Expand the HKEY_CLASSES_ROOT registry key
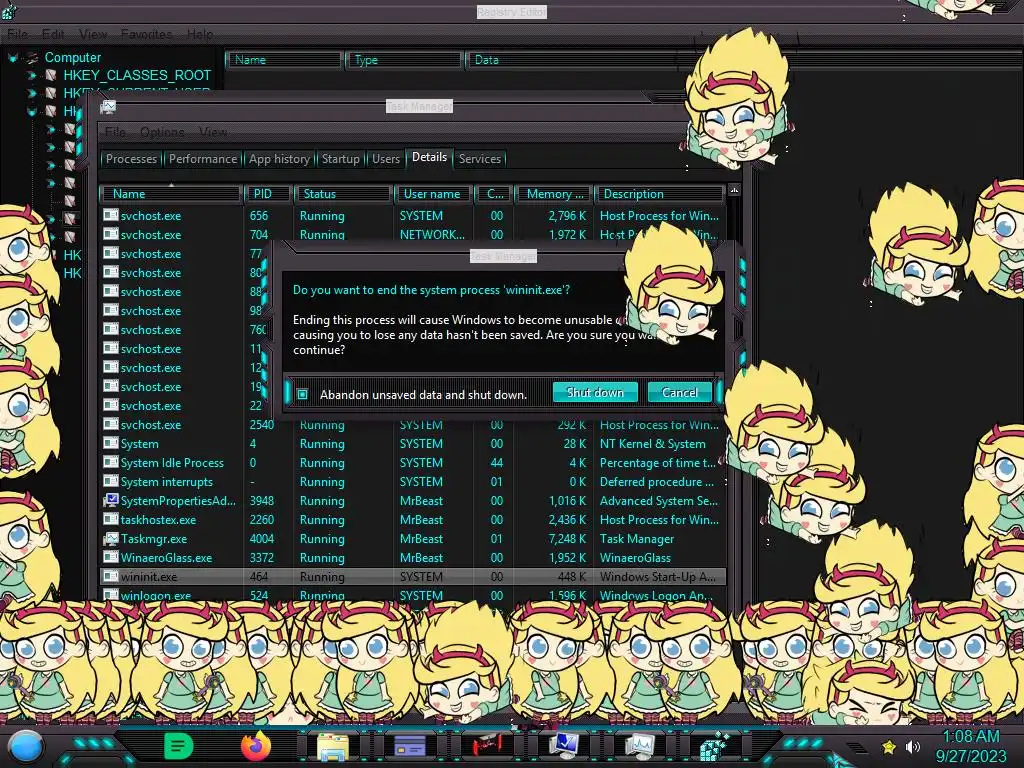 coord(31,76)
